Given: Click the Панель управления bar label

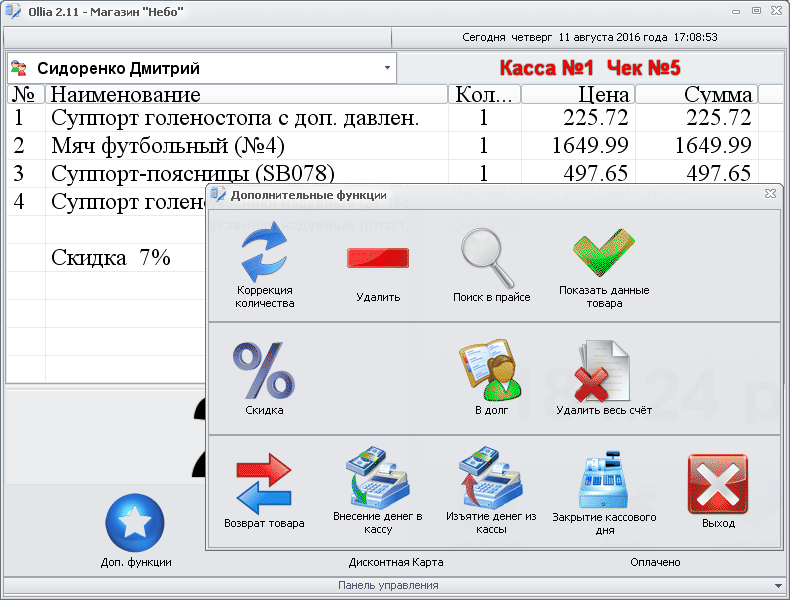Looking at the screenshot, I should coord(388,585).
